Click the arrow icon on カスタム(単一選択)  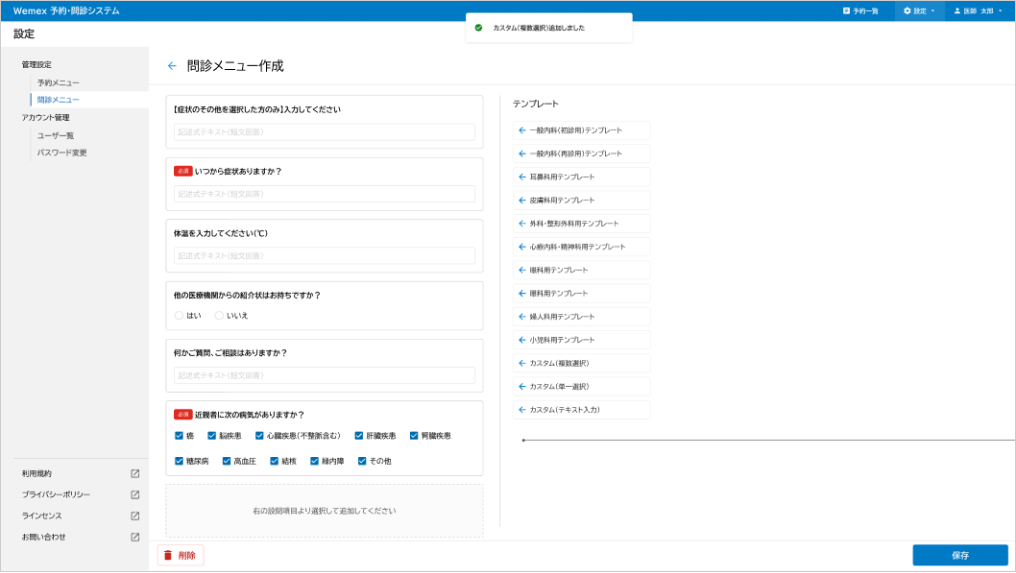pyautogui.click(x=522, y=387)
